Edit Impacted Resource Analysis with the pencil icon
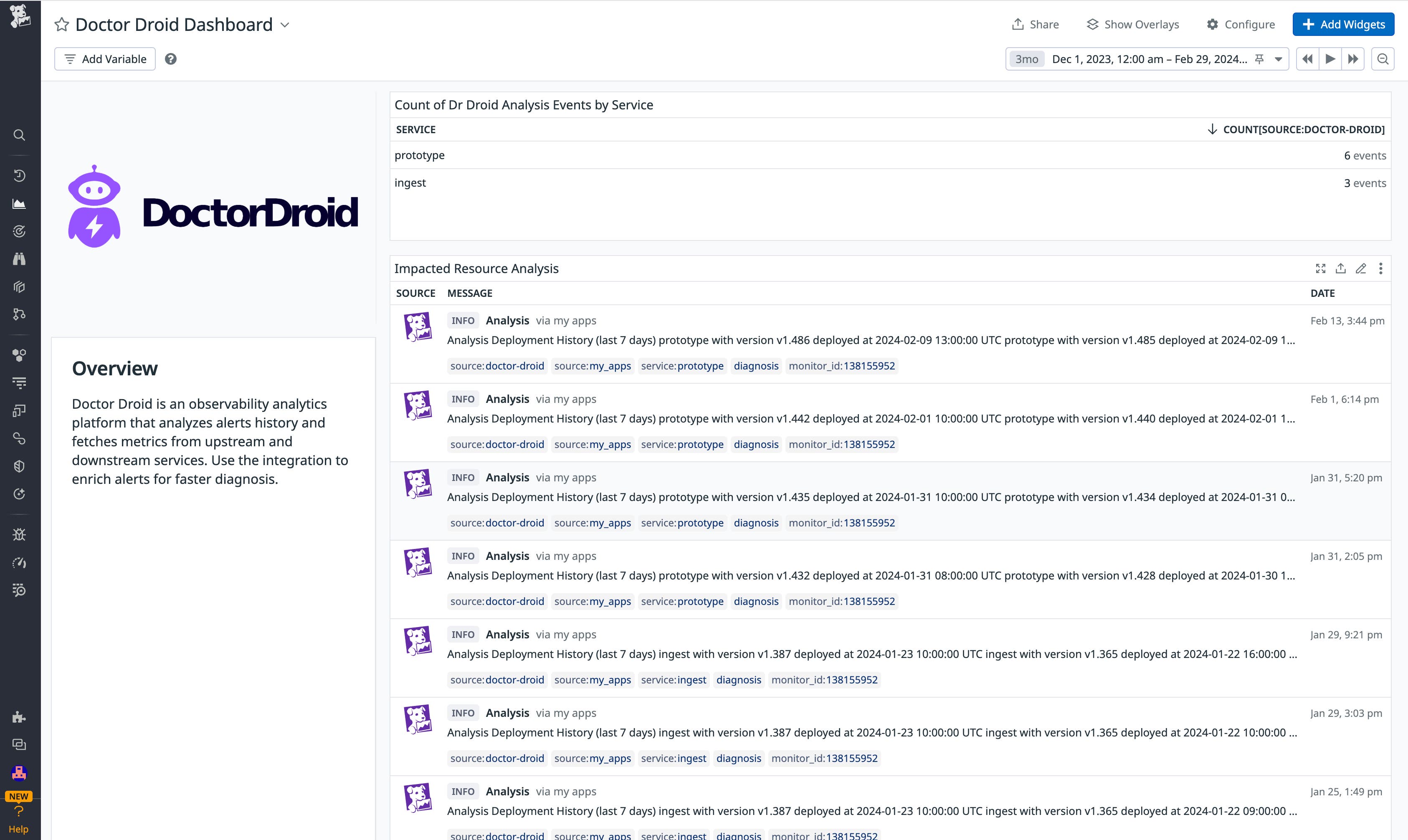1408x840 pixels. pyautogui.click(x=1361, y=269)
